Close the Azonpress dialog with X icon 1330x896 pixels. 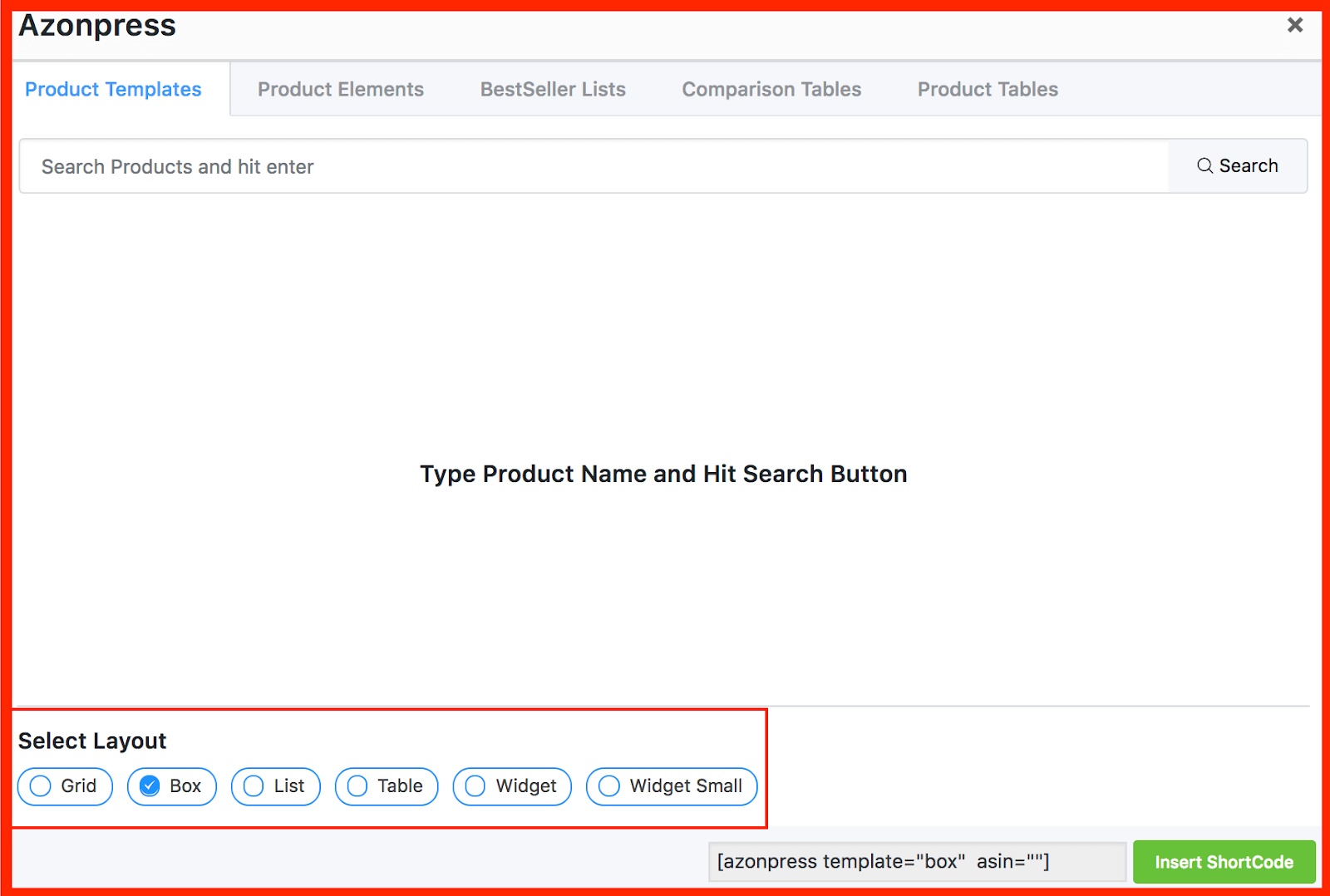point(1294,25)
